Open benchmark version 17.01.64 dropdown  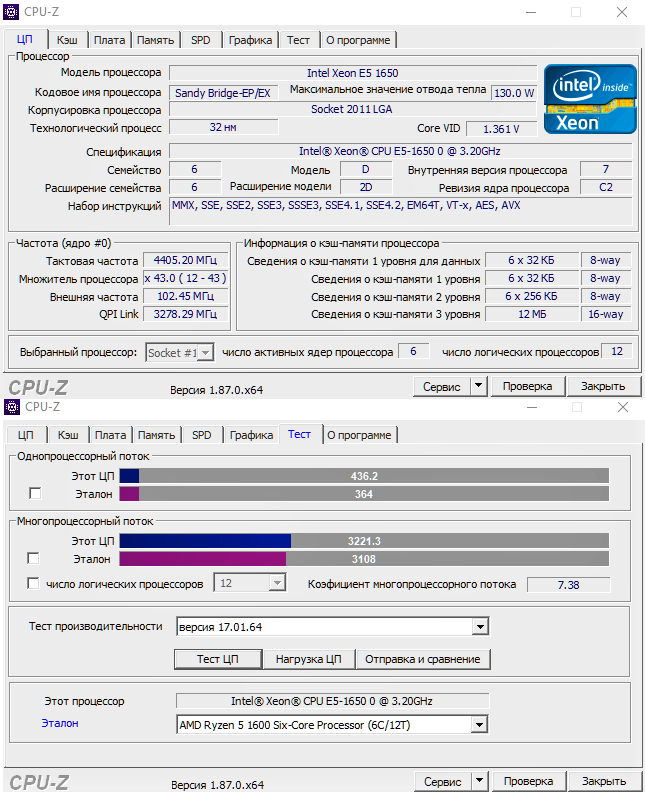[480, 627]
